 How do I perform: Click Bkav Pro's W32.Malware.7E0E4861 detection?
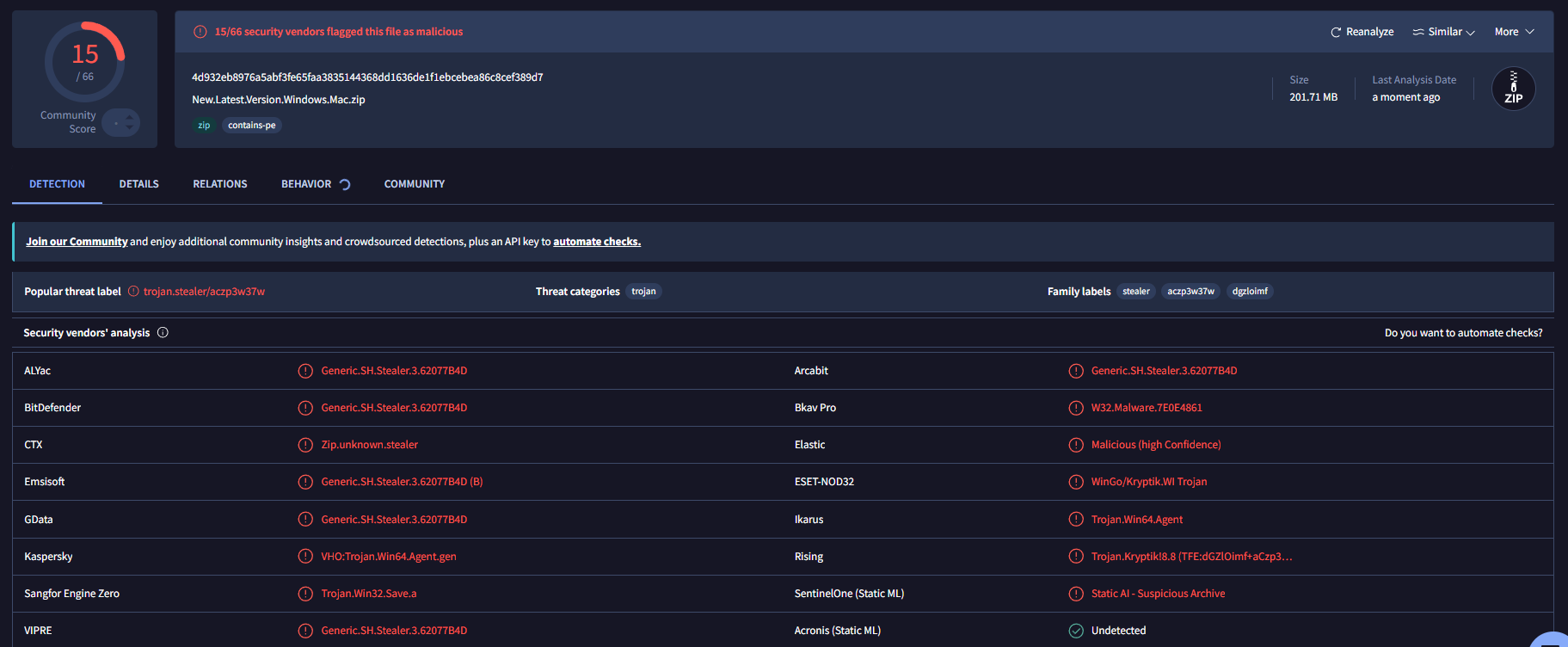click(x=1147, y=408)
